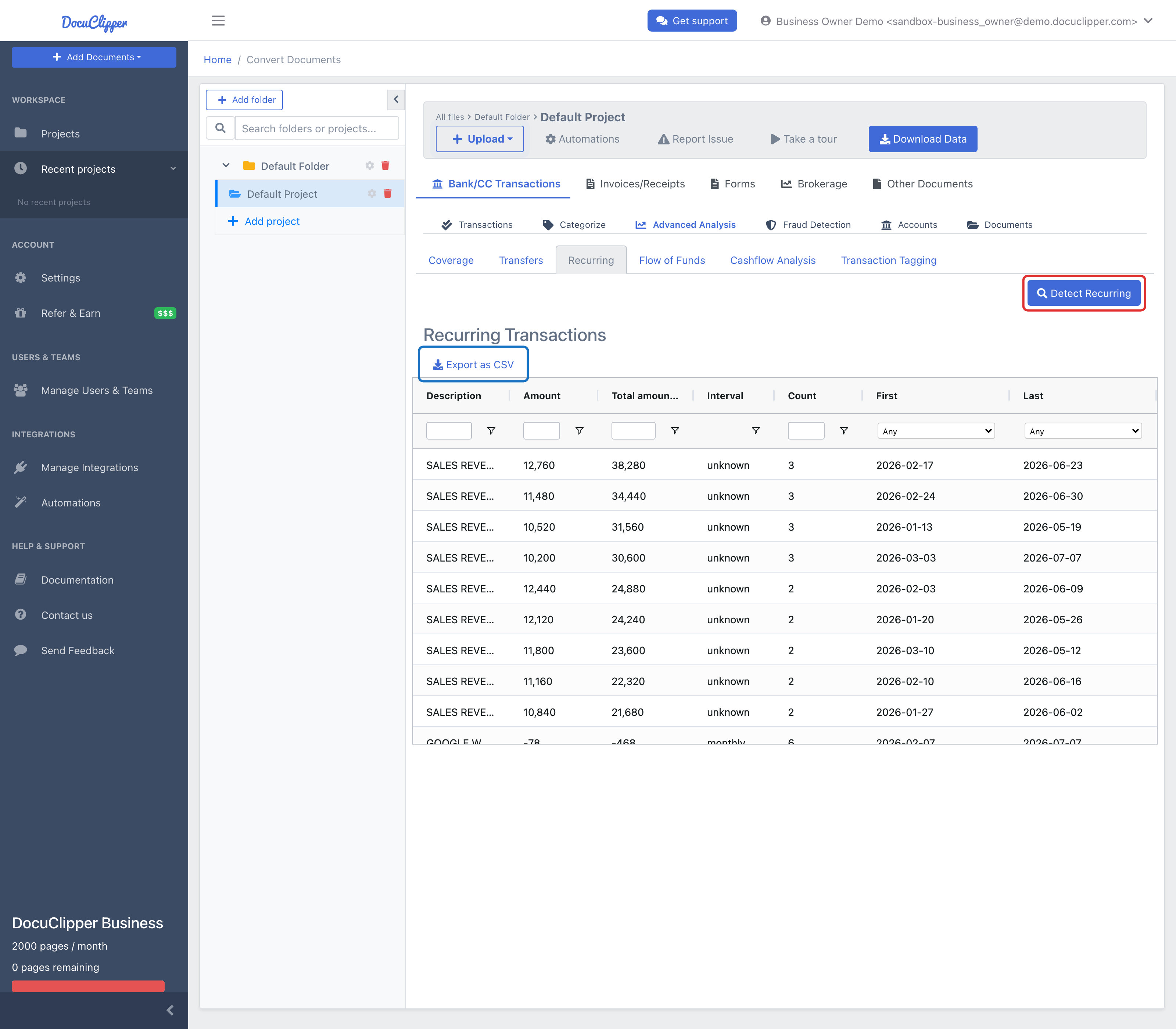Click the Take a tour link

pos(803,139)
